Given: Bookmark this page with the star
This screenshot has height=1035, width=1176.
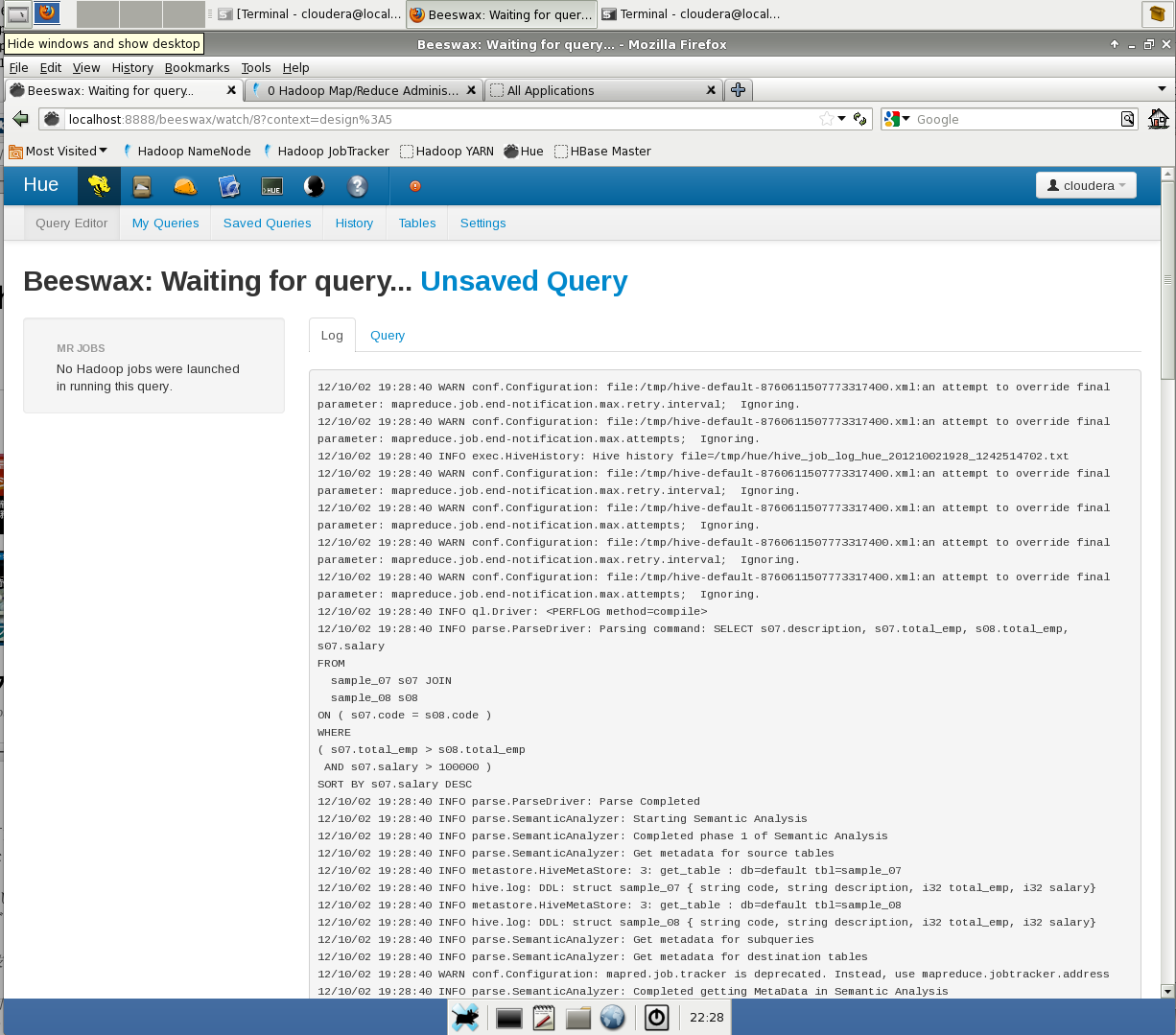Looking at the screenshot, I should (826, 119).
